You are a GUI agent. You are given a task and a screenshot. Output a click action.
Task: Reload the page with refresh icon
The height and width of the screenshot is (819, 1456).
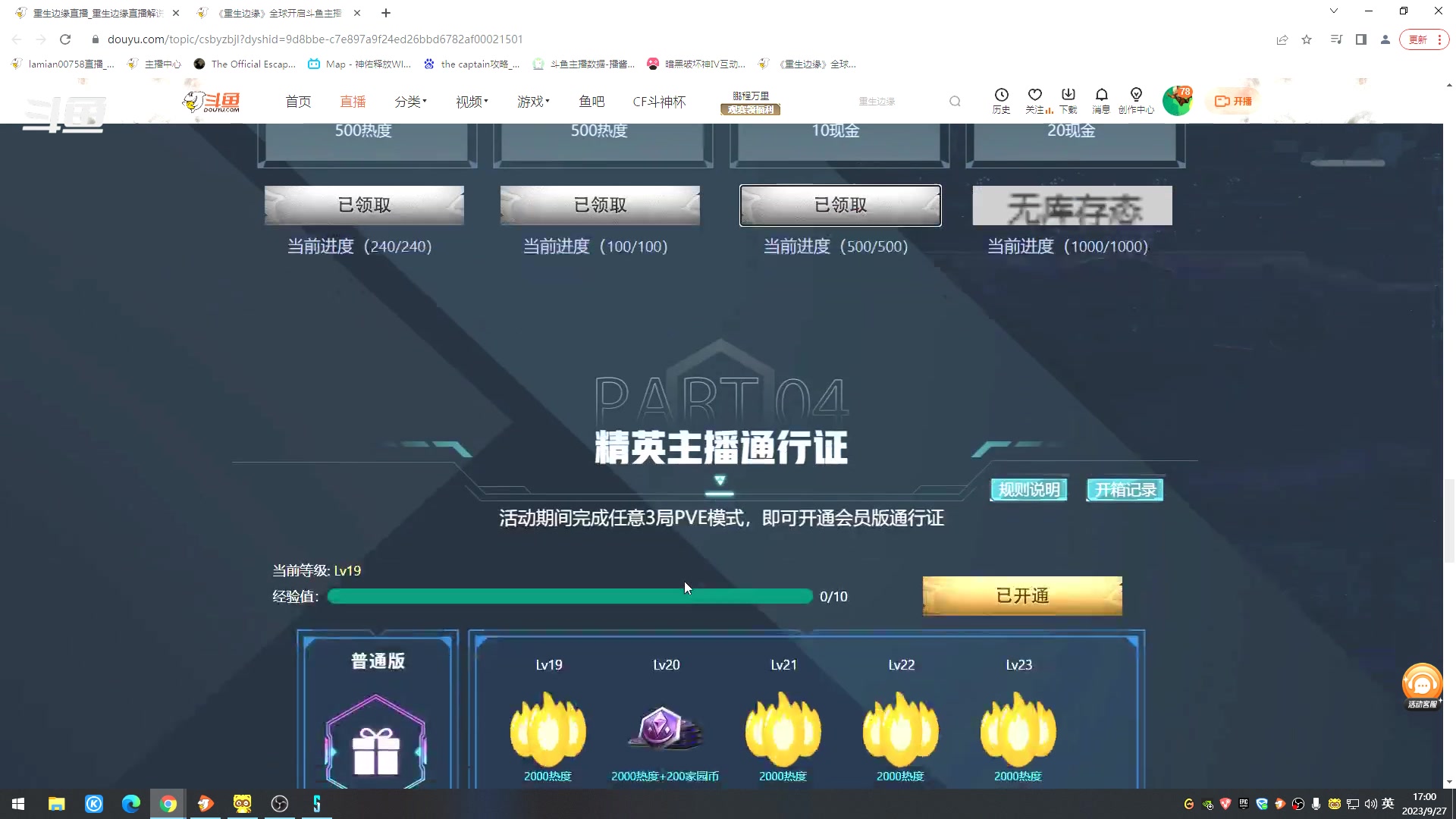65,39
